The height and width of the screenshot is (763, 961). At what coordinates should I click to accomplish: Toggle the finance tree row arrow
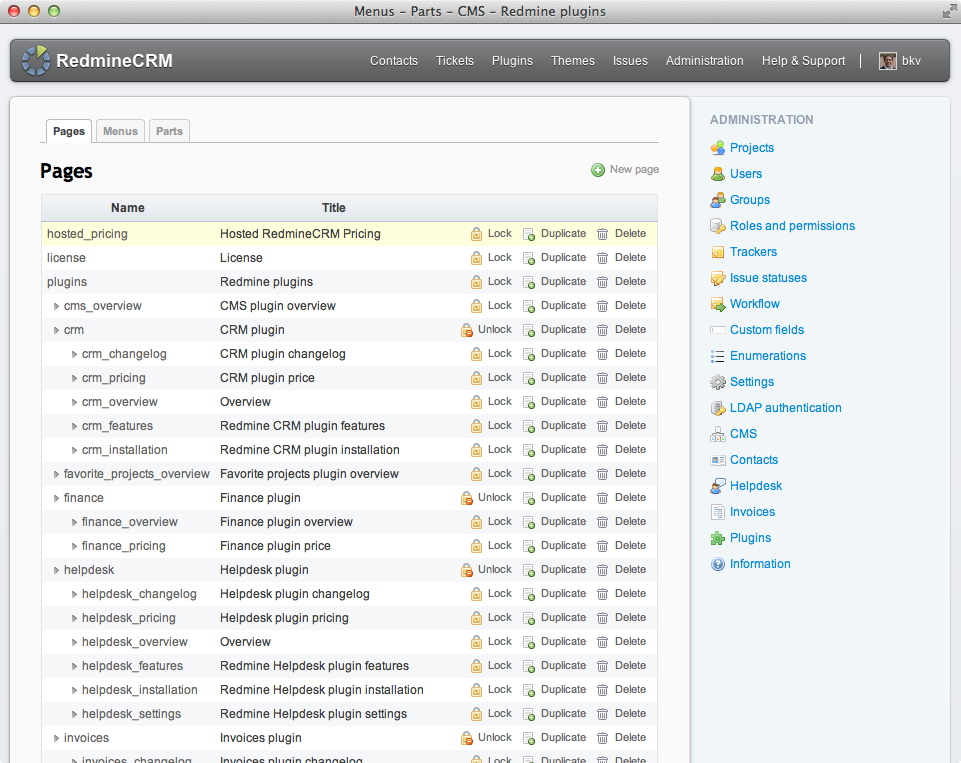pyautogui.click(x=56, y=498)
